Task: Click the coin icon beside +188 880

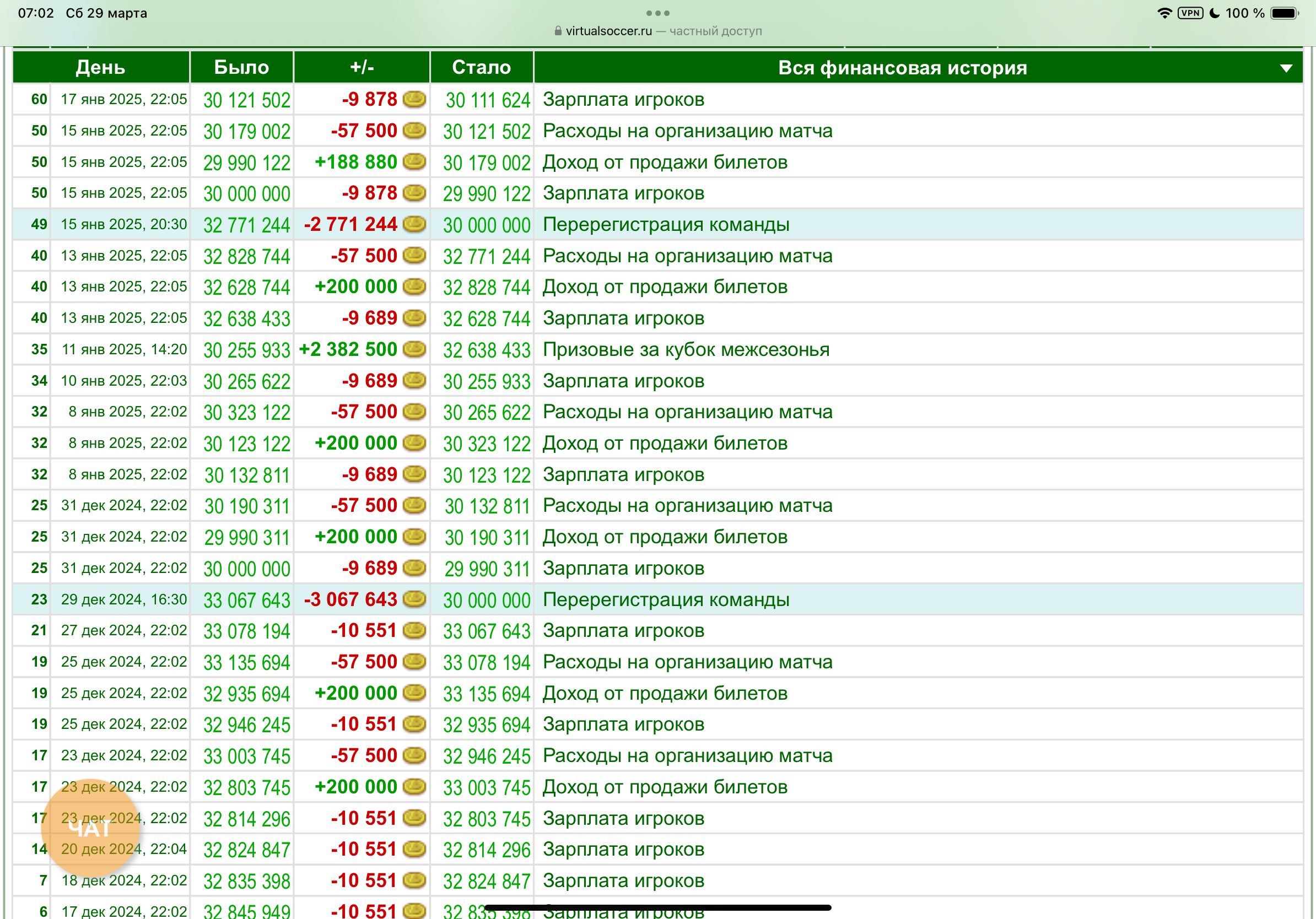Action: [414, 161]
